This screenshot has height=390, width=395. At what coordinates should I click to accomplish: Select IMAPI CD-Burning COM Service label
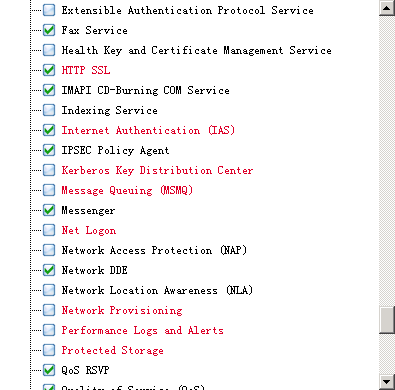[x=145, y=90]
